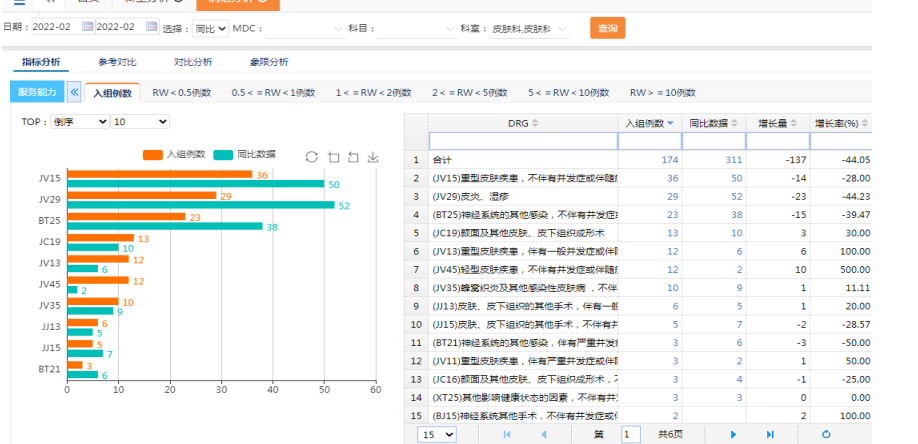Click the 增长量 column filter box
This screenshot has width=918, height=444.
pos(777,141)
